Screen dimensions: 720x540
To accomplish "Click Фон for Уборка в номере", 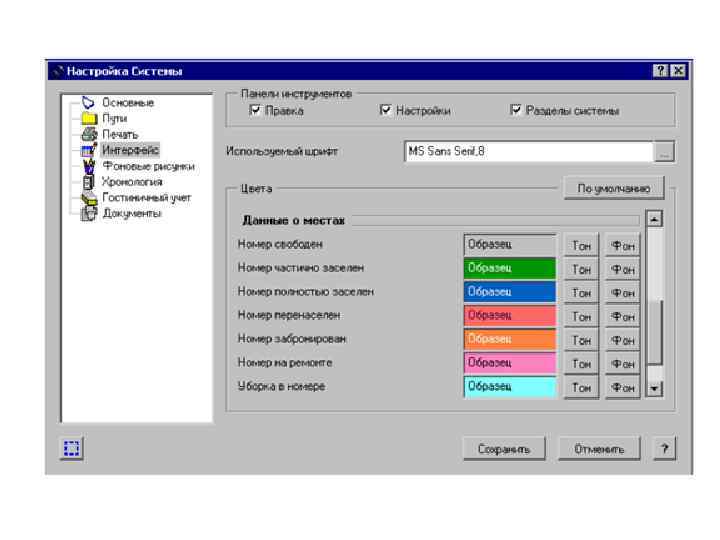I will 623,388.
